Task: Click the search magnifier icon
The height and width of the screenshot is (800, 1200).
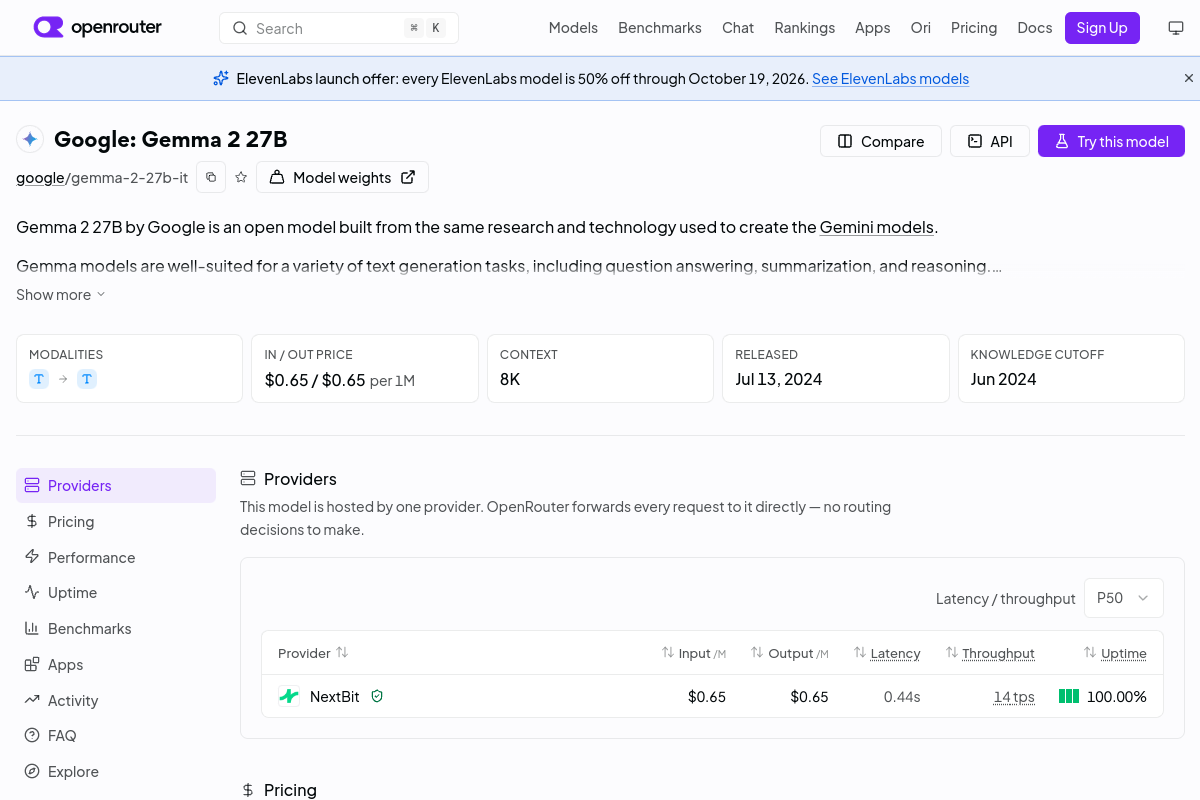Action: (x=240, y=28)
